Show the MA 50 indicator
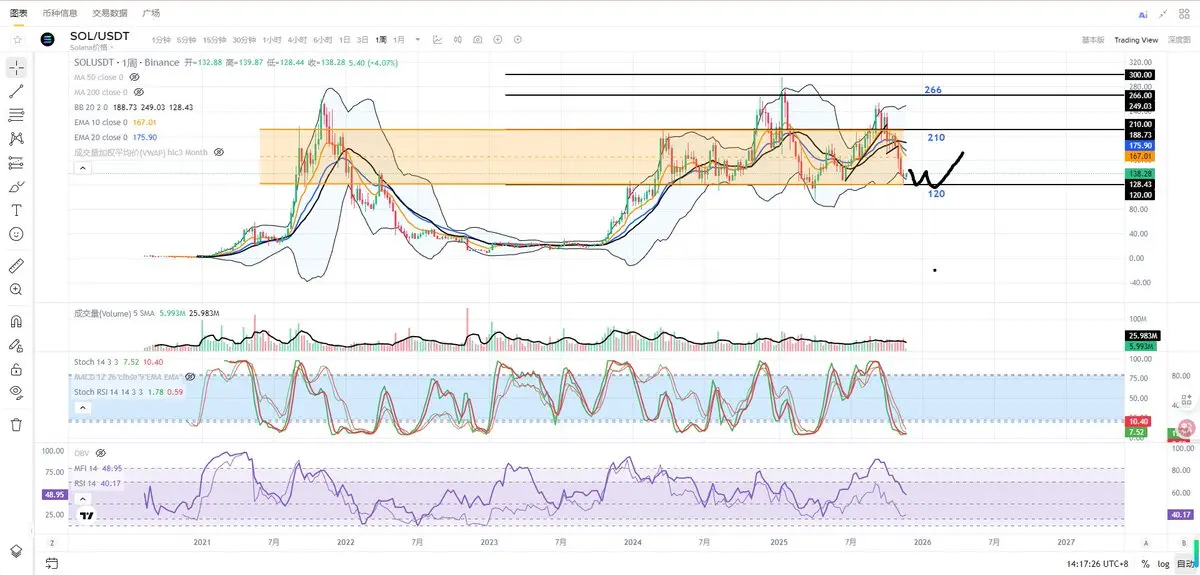The height and width of the screenshot is (575, 1200). coord(134,76)
